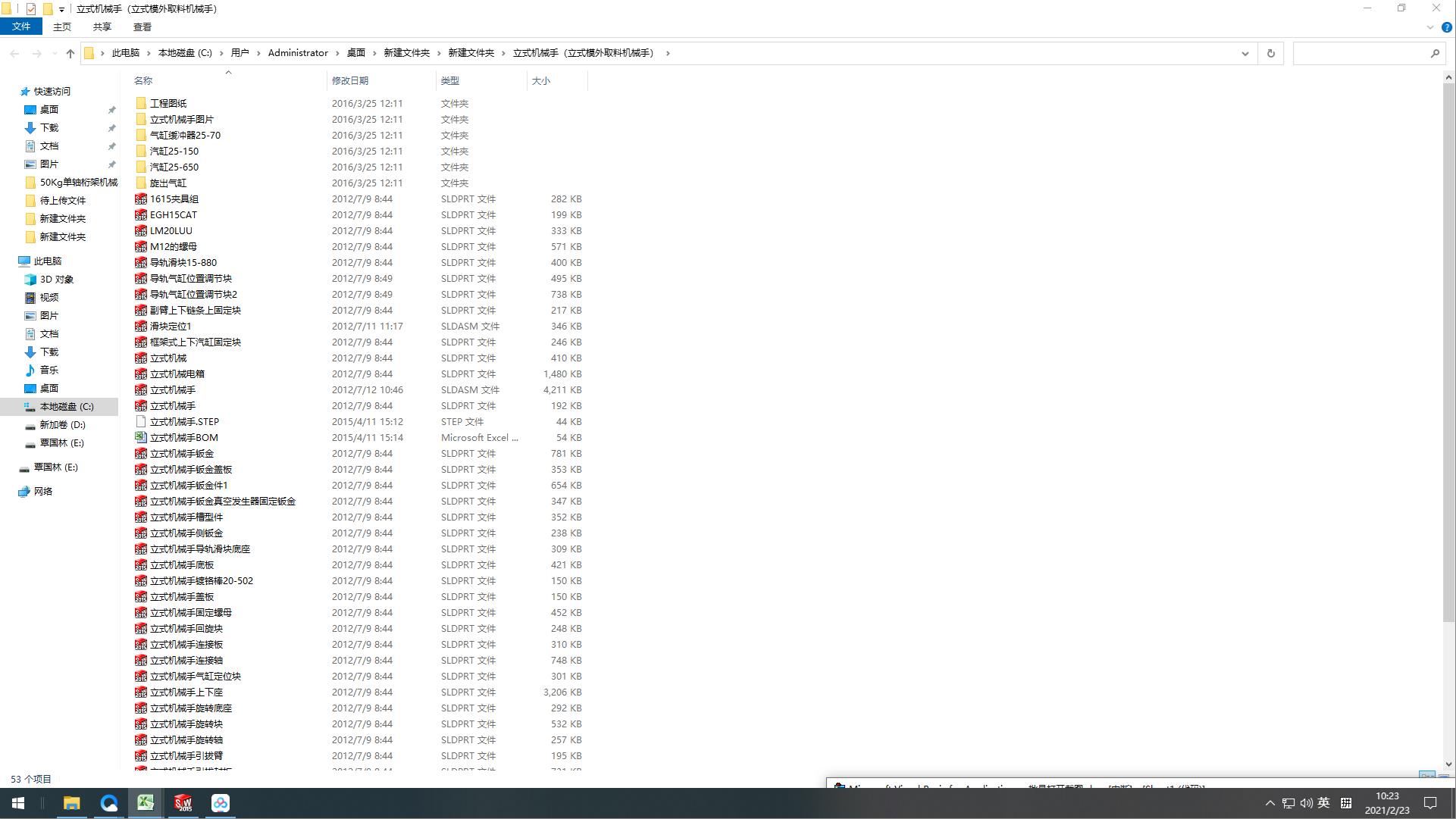Click the Administrator breadcrumb link
This screenshot has width=1456, height=819.
tap(298, 53)
